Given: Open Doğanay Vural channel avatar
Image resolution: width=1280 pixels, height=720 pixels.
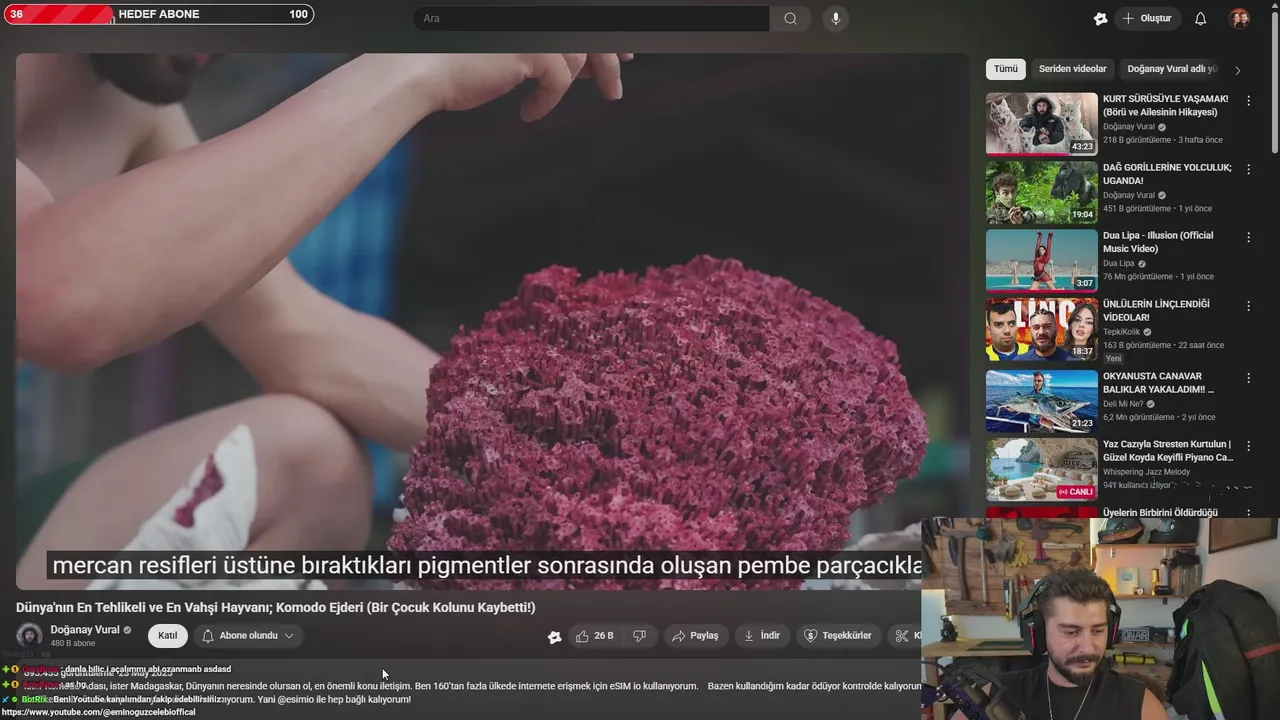Looking at the screenshot, I should 30,636.
